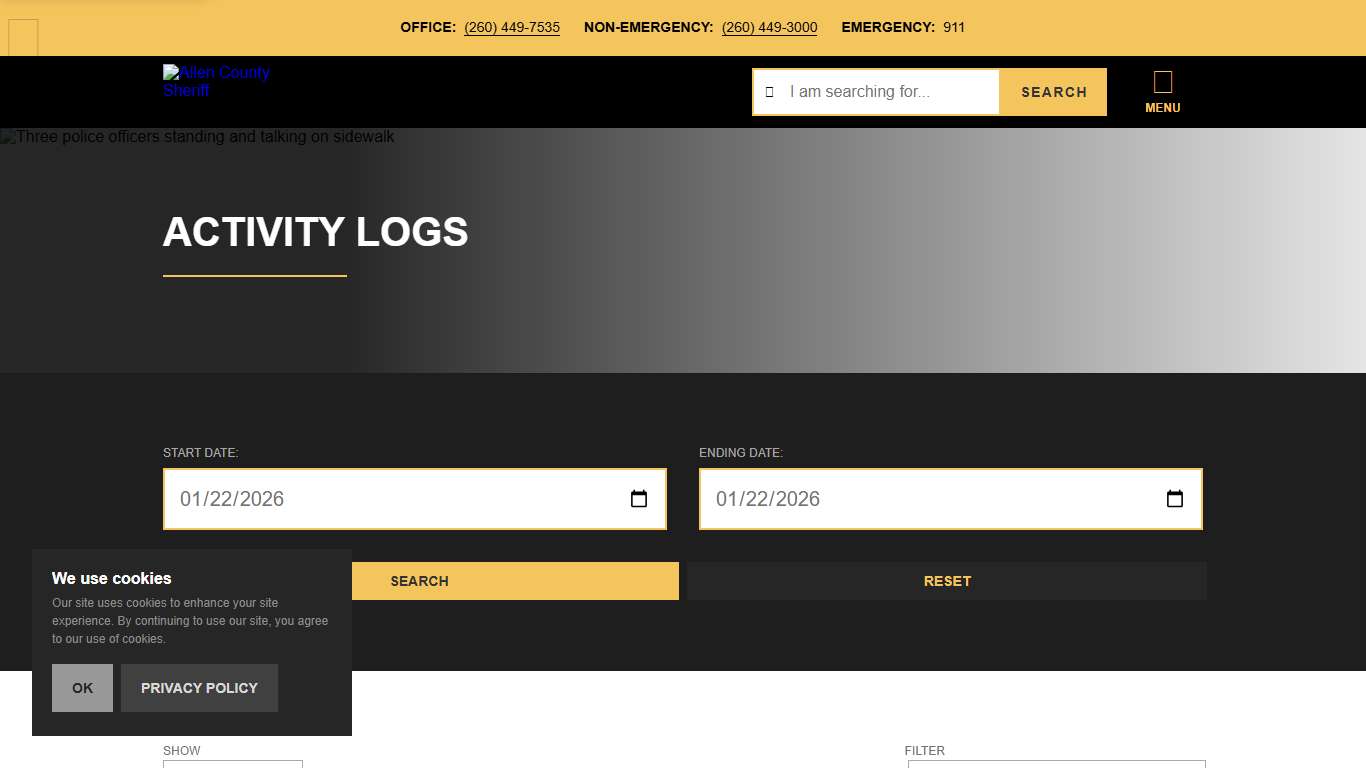Dial the office number (260) 449-7535
The height and width of the screenshot is (768, 1366).
tap(512, 27)
